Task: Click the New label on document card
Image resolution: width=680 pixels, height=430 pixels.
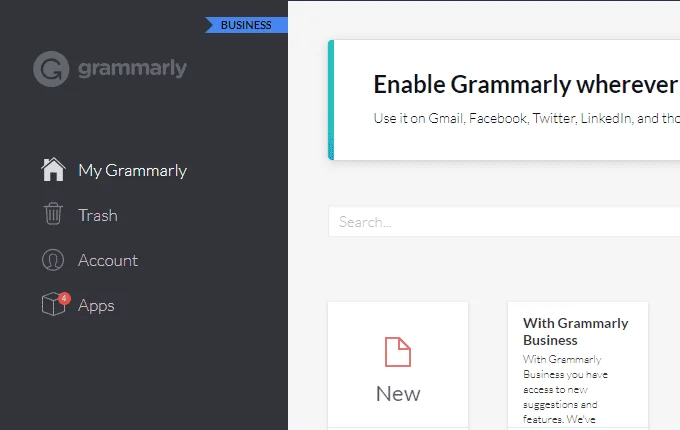Action: pyautogui.click(x=398, y=394)
